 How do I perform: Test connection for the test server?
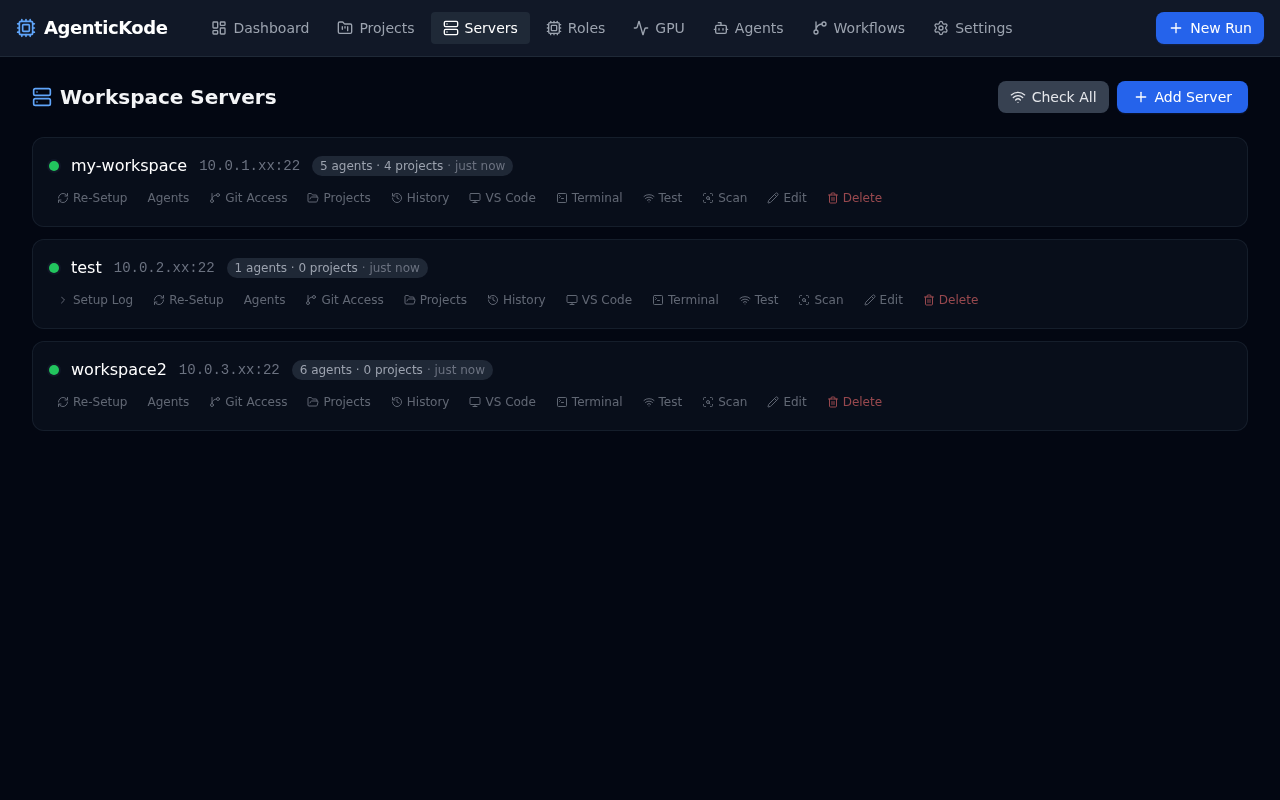758,299
